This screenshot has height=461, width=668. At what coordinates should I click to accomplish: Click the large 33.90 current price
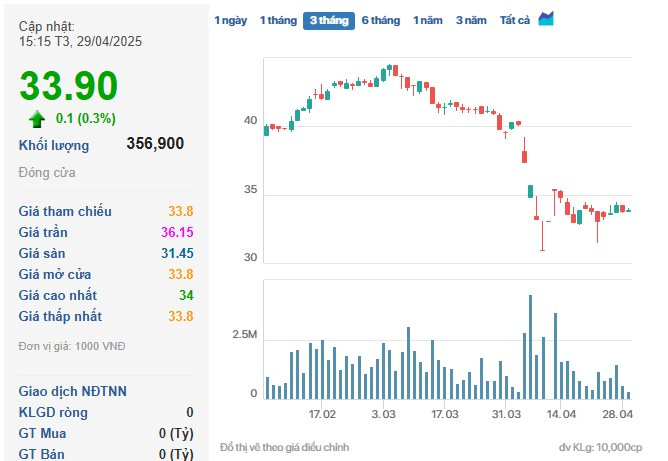click(x=68, y=87)
